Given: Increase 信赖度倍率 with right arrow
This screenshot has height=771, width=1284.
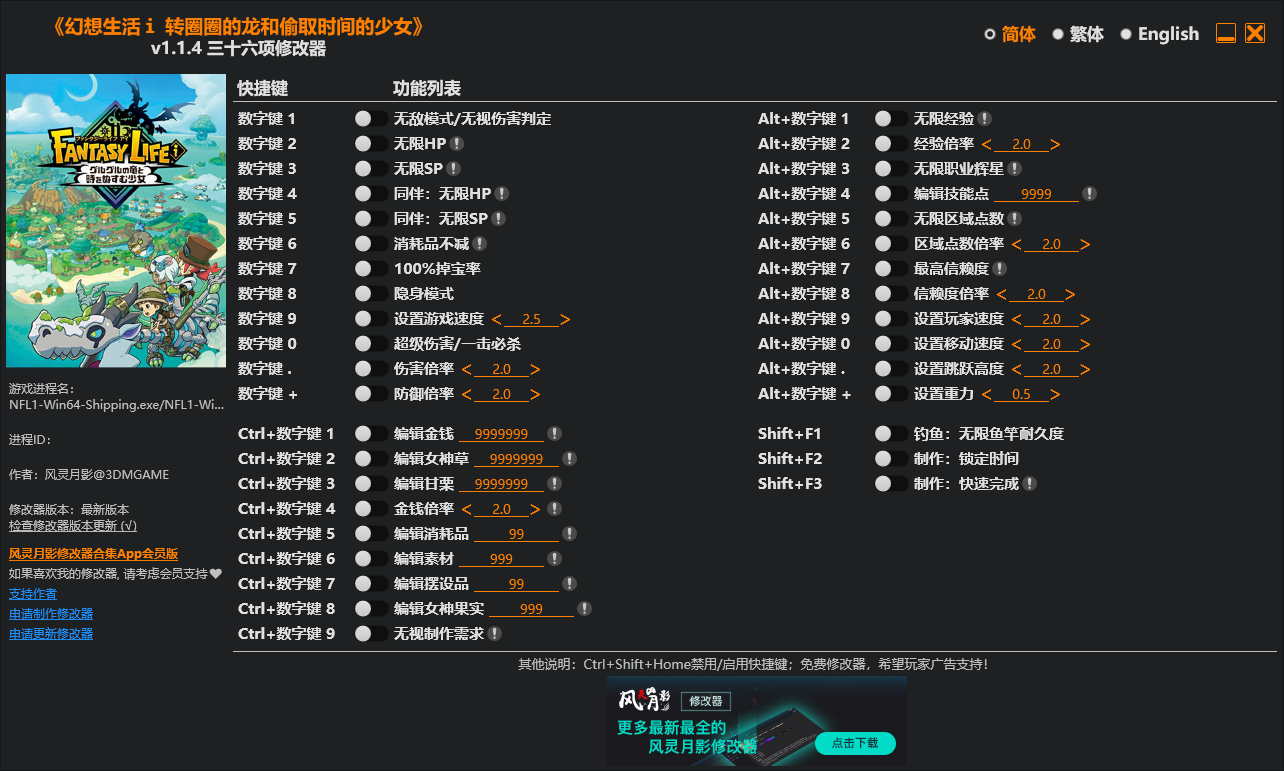Looking at the screenshot, I should (1070, 295).
